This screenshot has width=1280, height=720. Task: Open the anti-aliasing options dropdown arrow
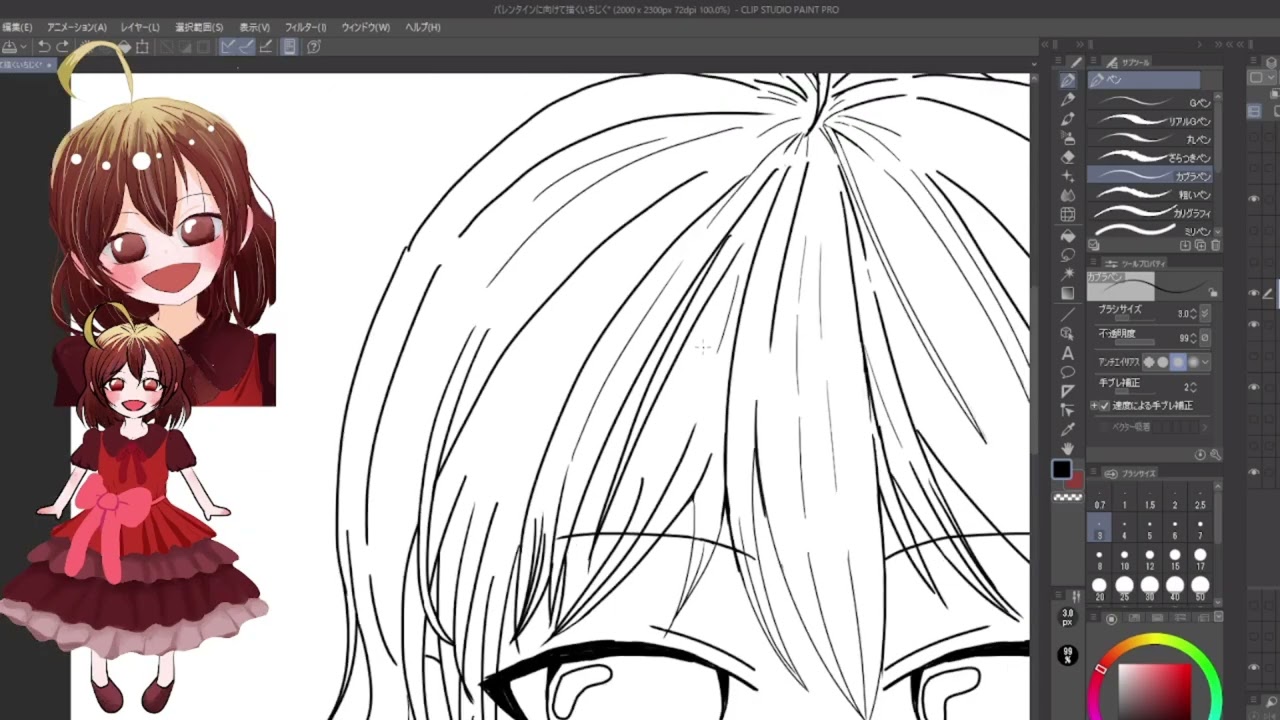pos(1206,360)
